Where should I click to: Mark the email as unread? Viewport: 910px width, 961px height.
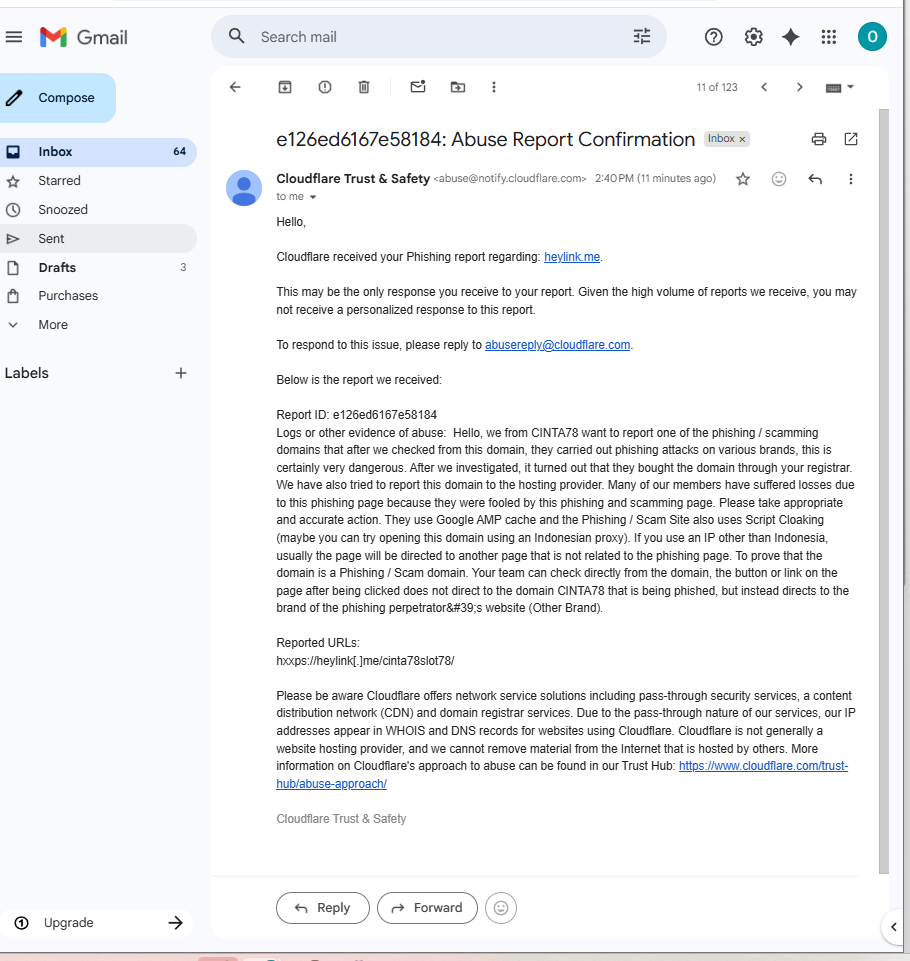point(418,86)
